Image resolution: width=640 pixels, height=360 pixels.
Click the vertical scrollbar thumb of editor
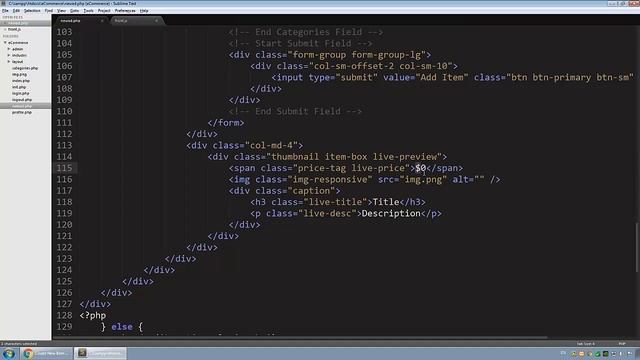pos(637,247)
